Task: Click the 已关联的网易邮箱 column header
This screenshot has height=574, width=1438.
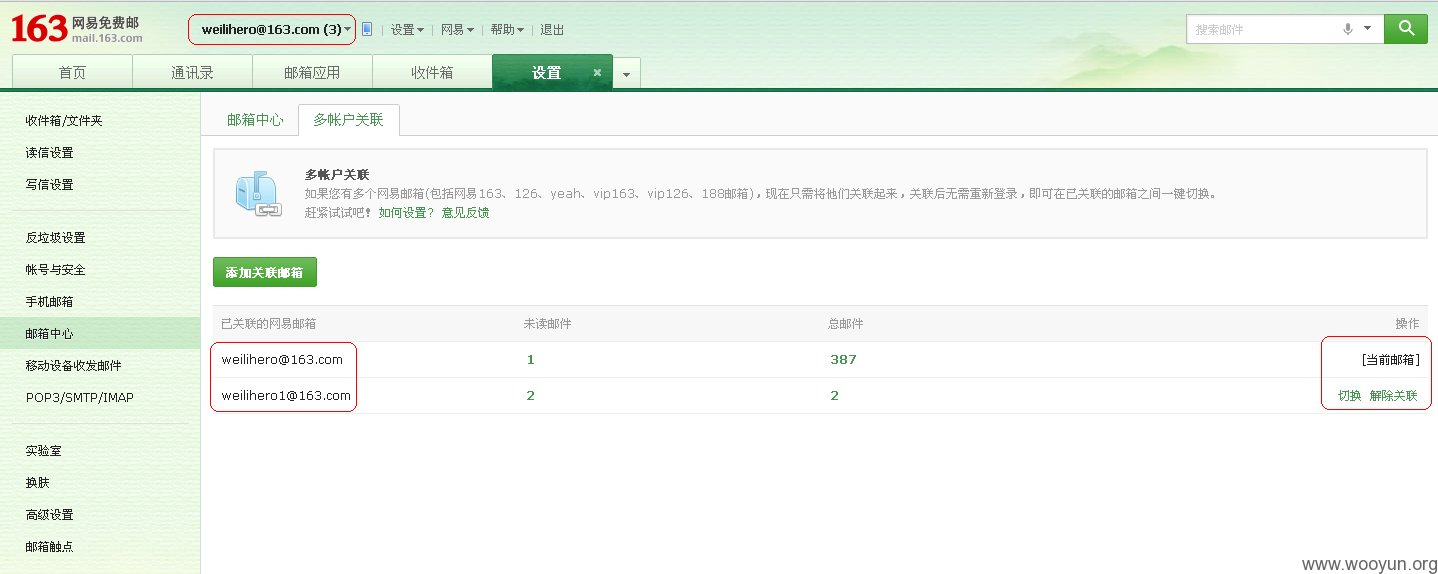Action: pyautogui.click(x=269, y=323)
